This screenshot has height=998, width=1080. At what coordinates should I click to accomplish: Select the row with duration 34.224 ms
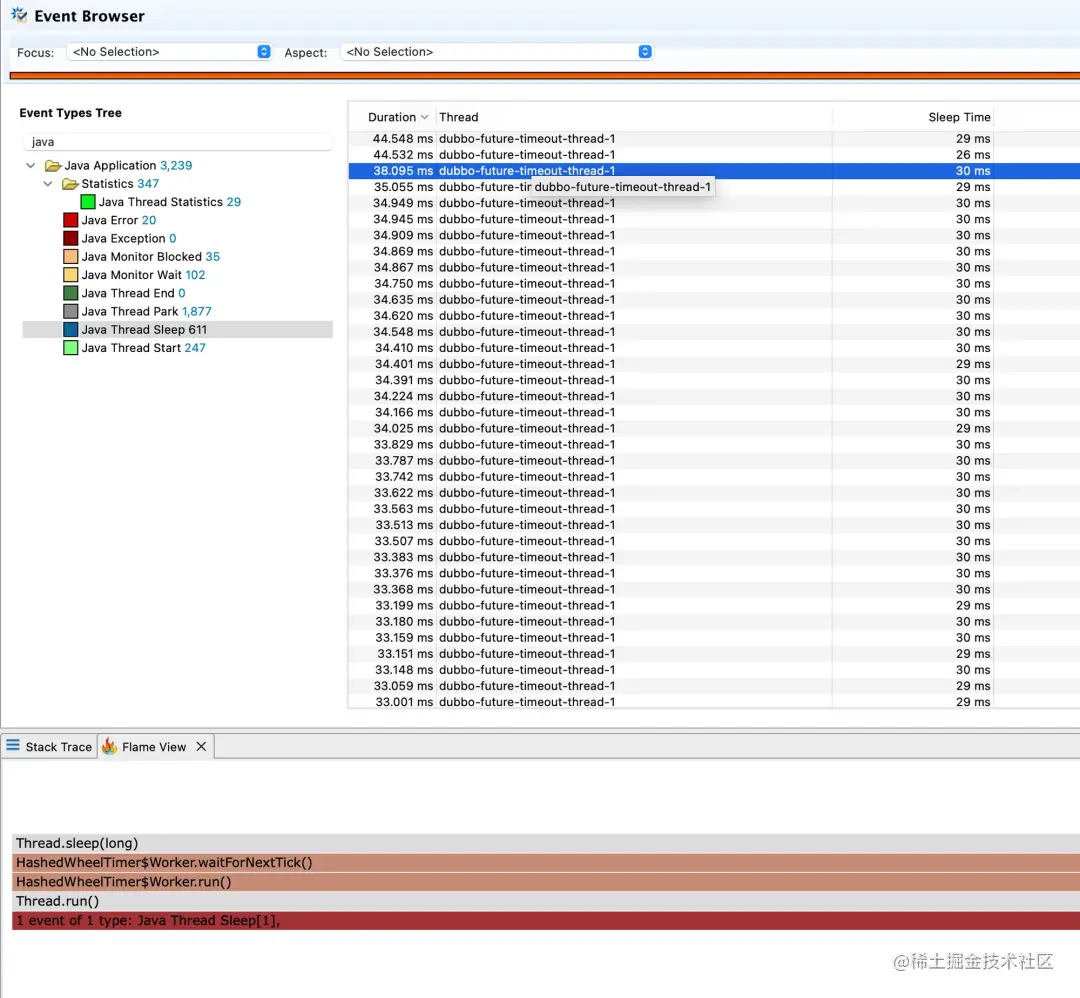(x=714, y=396)
